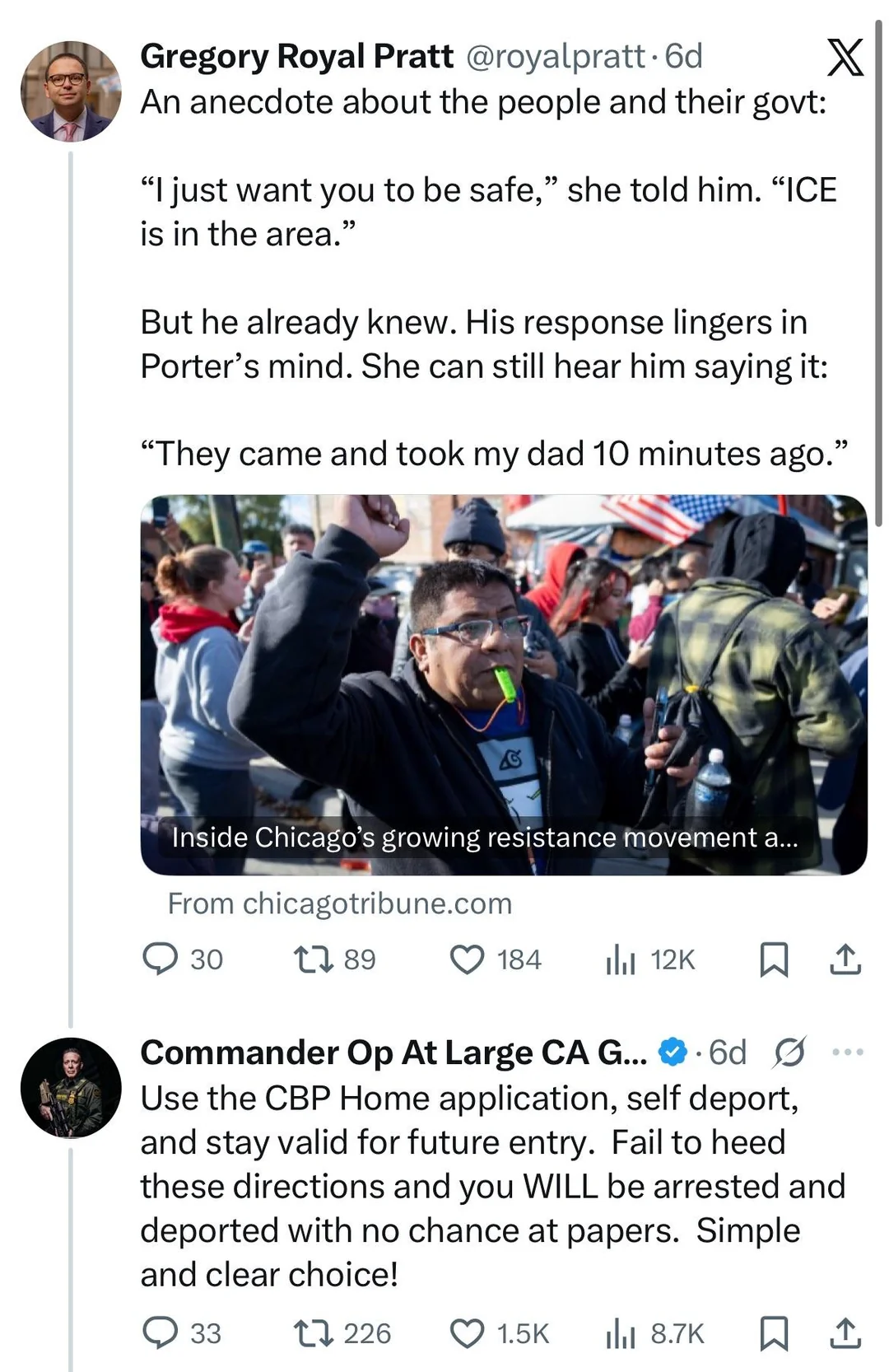This screenshot has width=889, height=1372.
Task: View analytics for the 8.7K views post
Action: [621, 1333]
